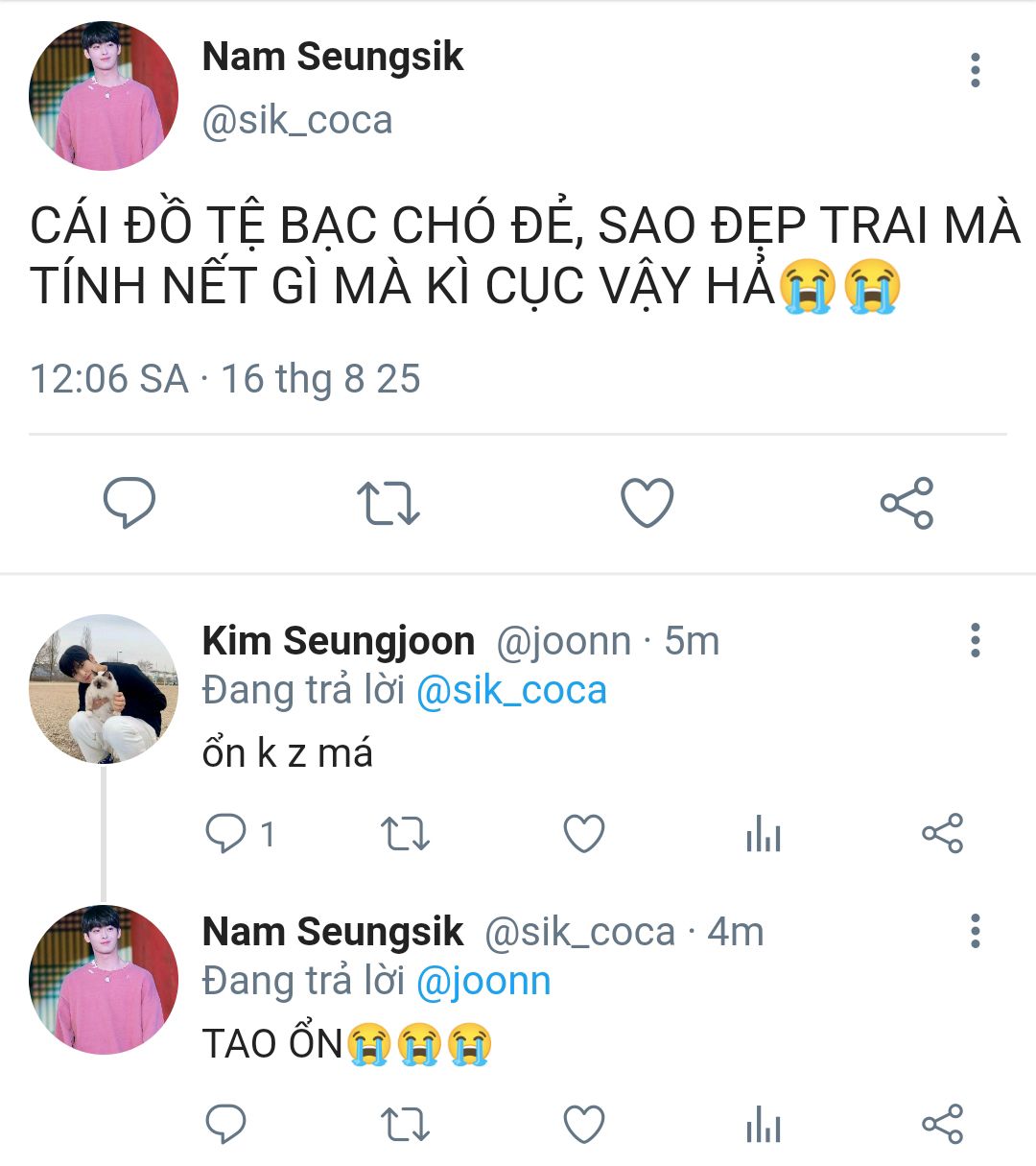Open Kim Seungjoon's profile picture
This screenshot has width=1036, height=1166.
(x=104, y=689)
